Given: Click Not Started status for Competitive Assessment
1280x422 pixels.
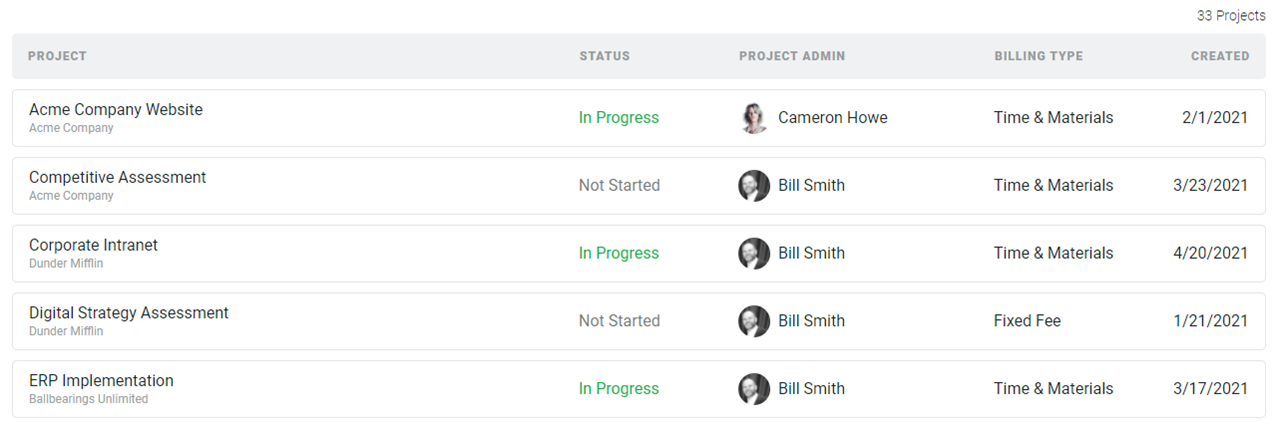Looking at the screenshot, I should [619, 186].
